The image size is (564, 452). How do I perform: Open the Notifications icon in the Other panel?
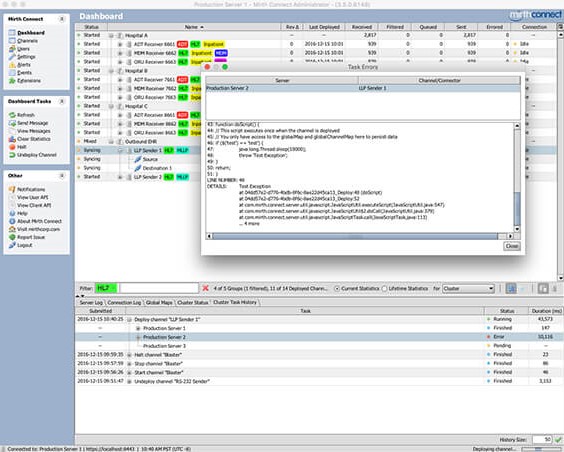click(12, 189)
